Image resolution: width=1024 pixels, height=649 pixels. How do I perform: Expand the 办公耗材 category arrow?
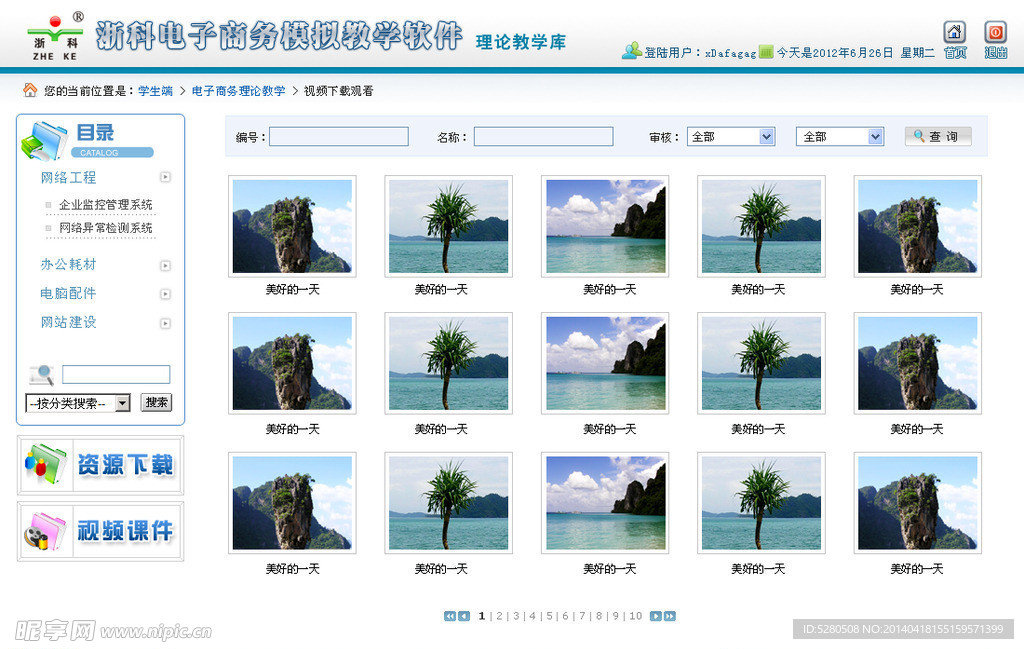click(165, 265)
